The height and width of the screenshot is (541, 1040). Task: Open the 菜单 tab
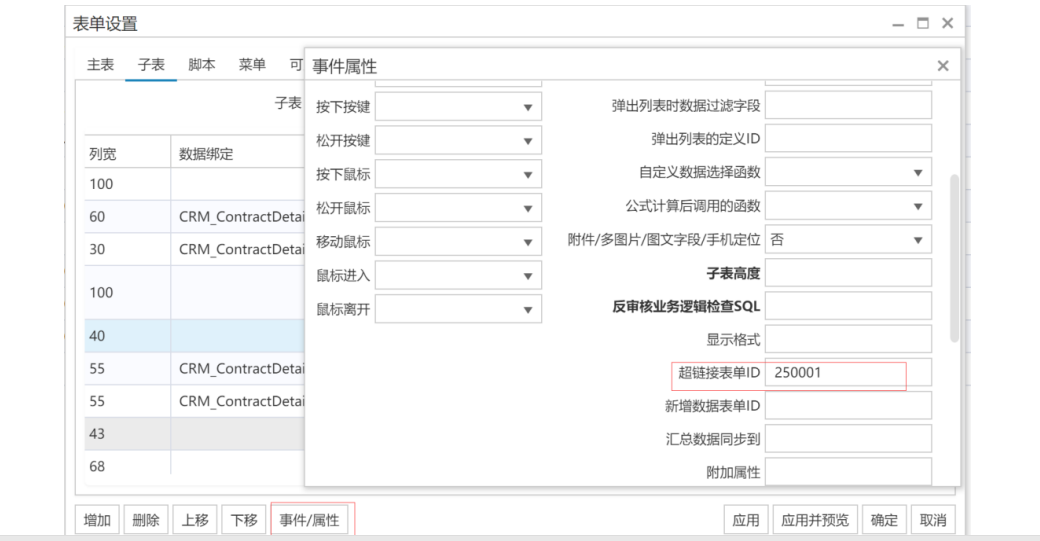point(252,65)
